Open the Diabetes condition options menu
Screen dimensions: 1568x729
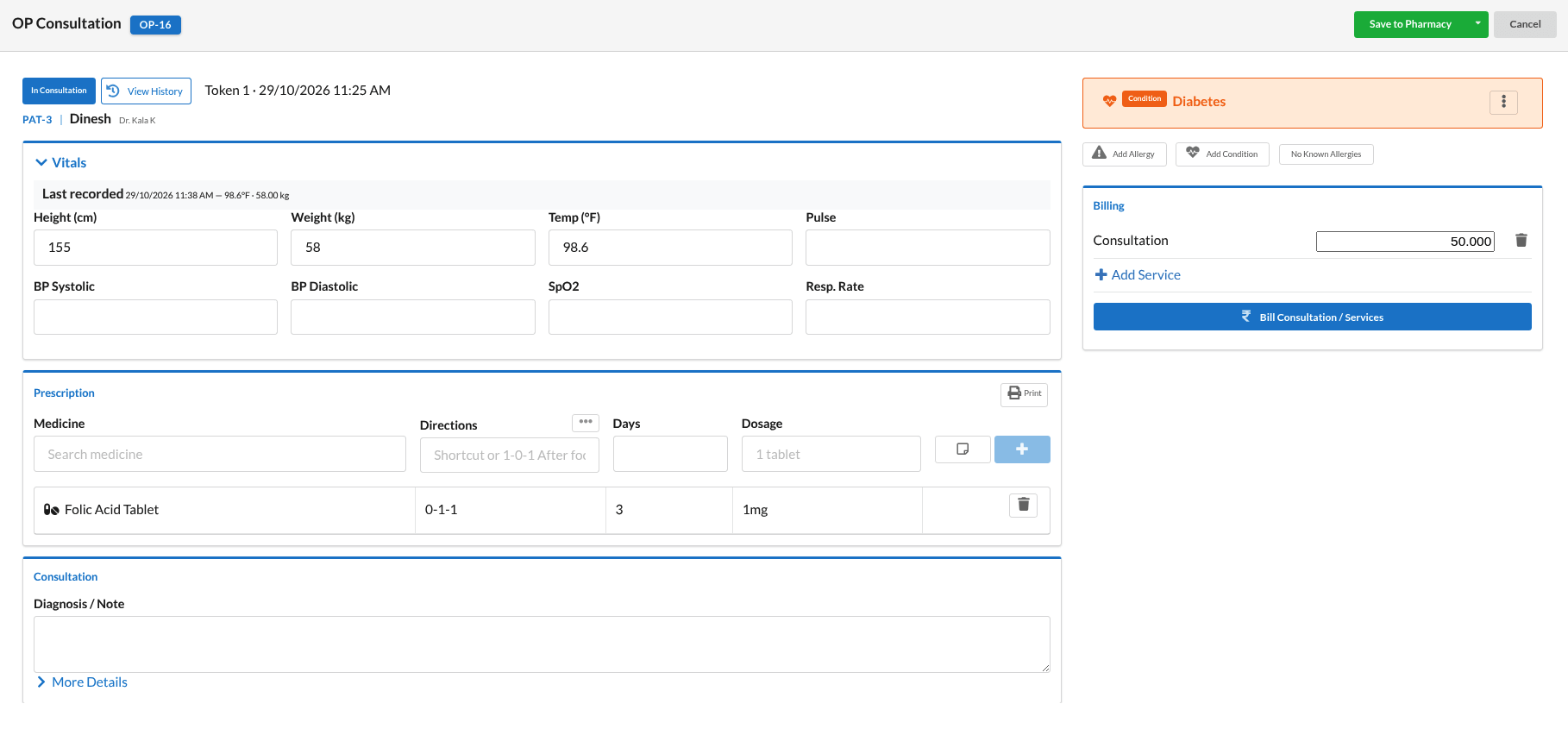pyautogui.click(x=1503, y=102)
